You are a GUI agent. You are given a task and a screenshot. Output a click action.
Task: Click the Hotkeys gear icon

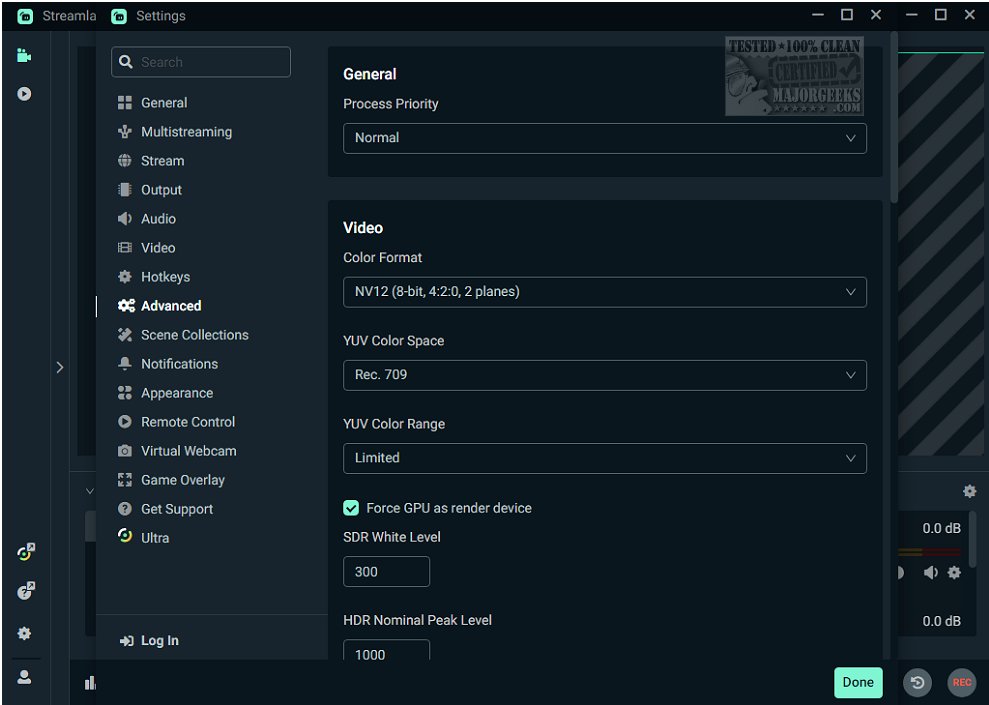coord(125,277)
